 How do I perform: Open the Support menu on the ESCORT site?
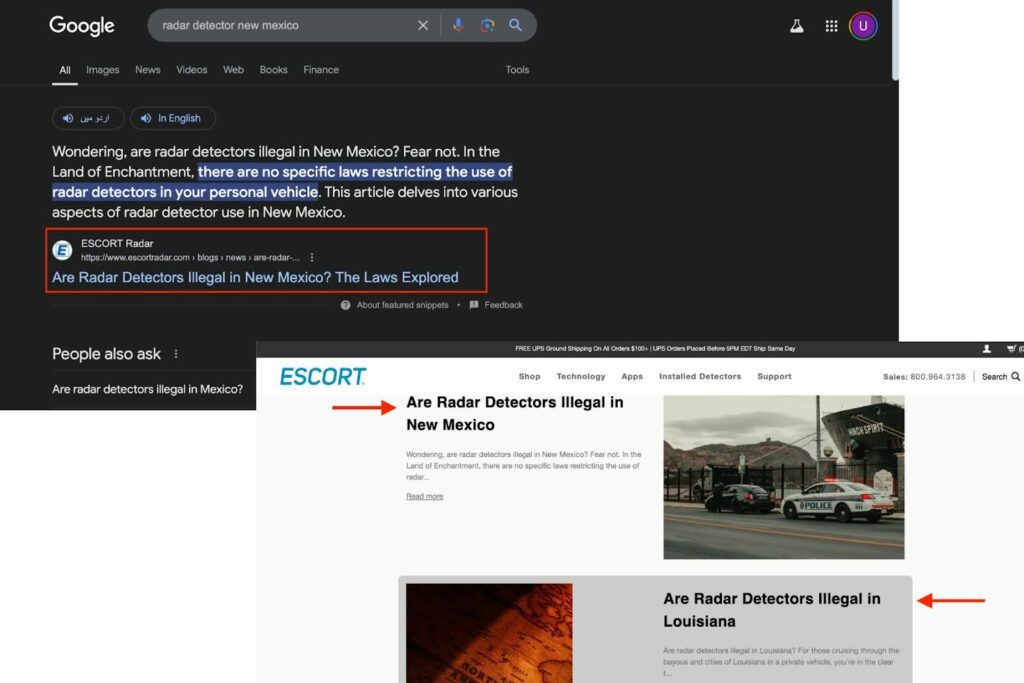pyautogui.click(x=775, y=377)
